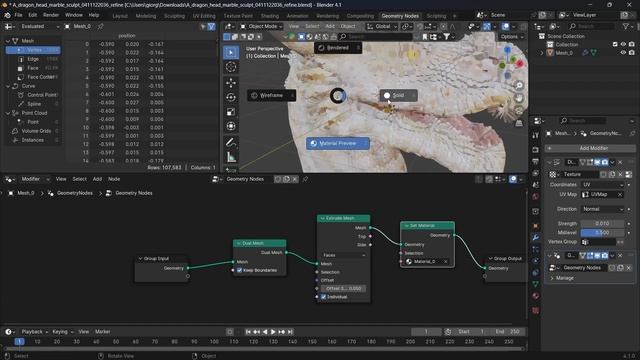Select the Measure tool in viewport toolbar

pyautogui.click(x=231, y=157)
